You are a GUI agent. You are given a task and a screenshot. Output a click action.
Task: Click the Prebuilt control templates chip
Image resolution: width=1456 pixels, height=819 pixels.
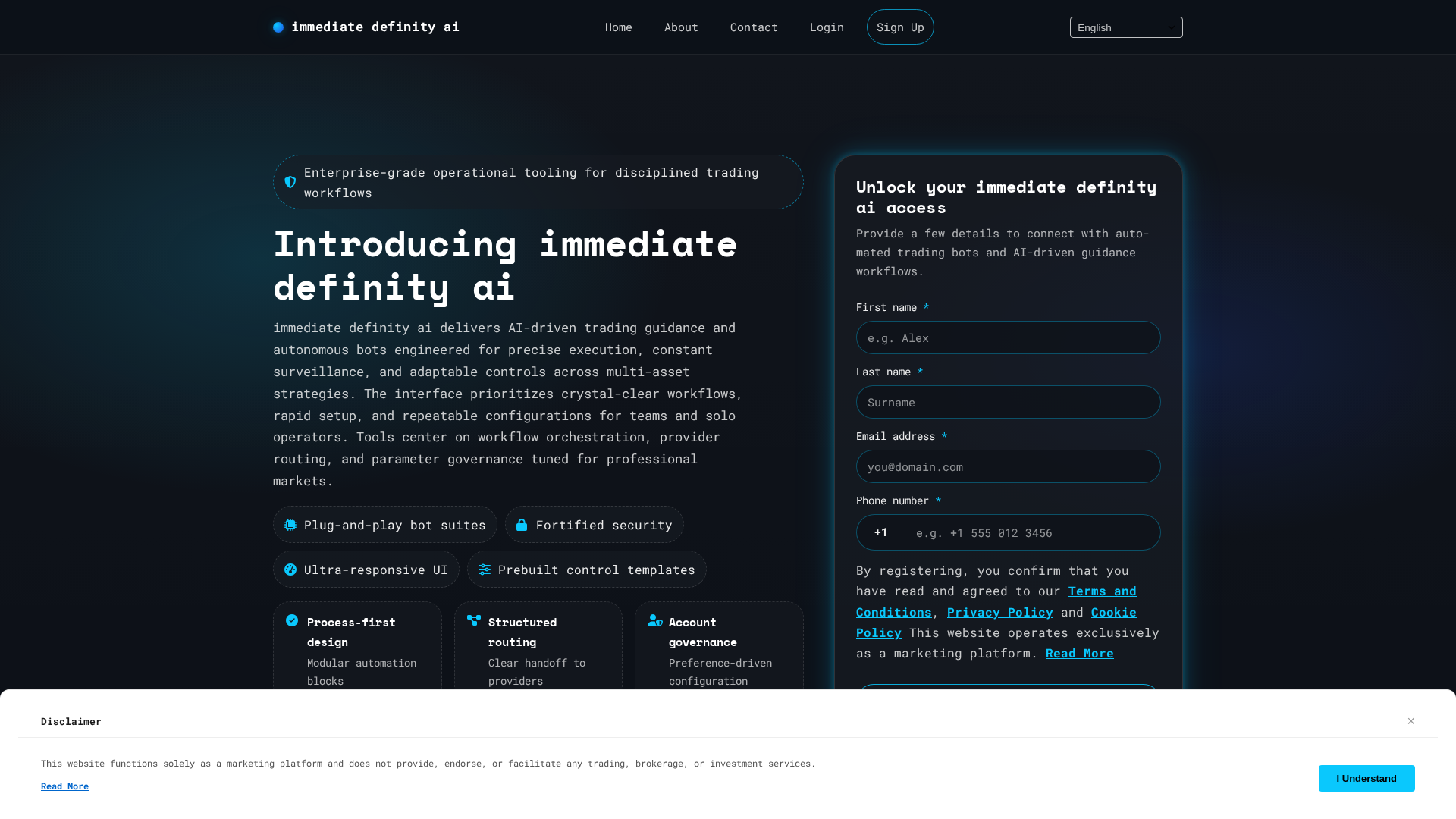(x=587, y=570)
